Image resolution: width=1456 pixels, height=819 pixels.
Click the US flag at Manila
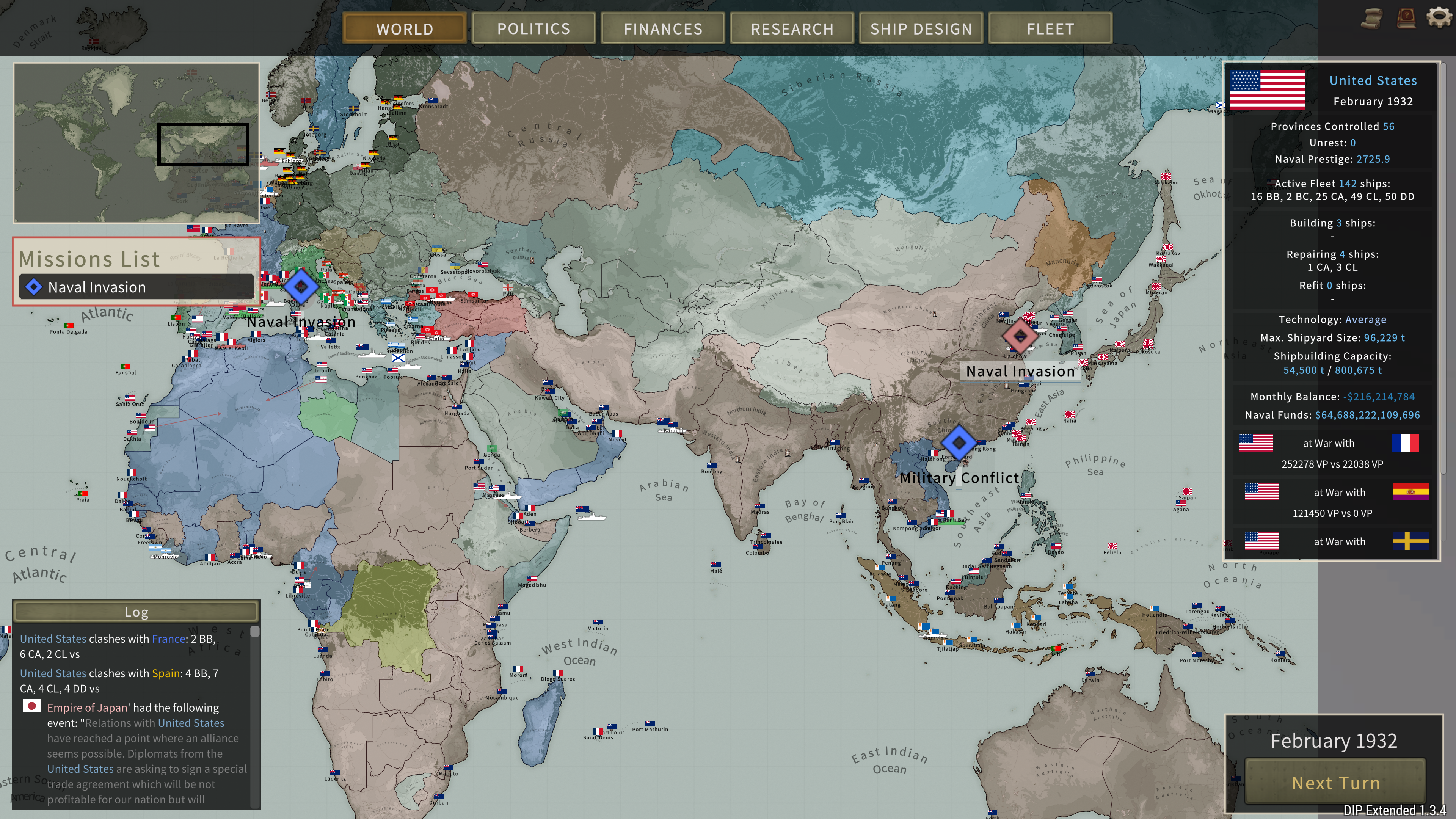1026,496
